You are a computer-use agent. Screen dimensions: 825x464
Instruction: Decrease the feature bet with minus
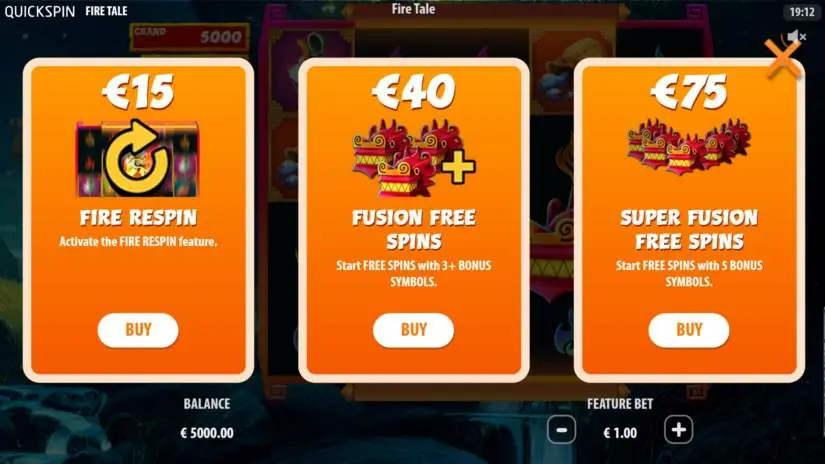click(561, 430)
